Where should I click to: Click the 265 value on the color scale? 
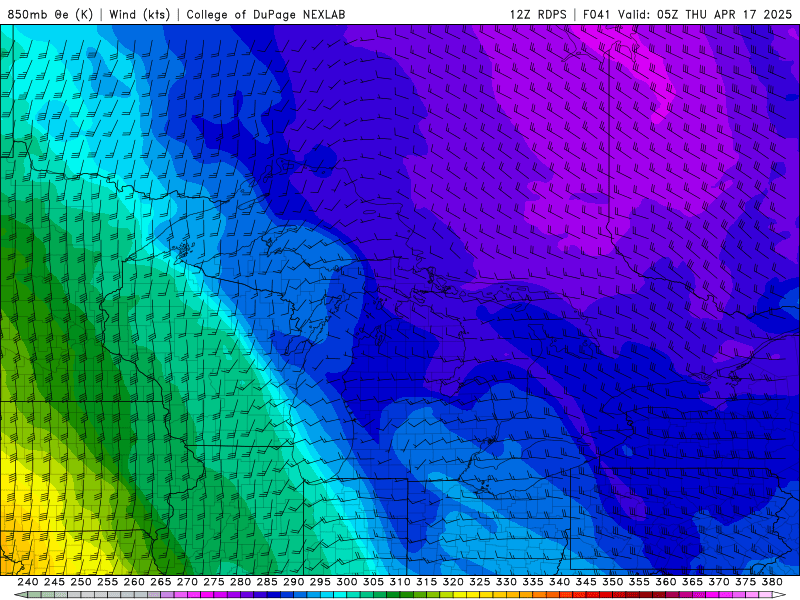pyautogui.click(x=160, y=582)
